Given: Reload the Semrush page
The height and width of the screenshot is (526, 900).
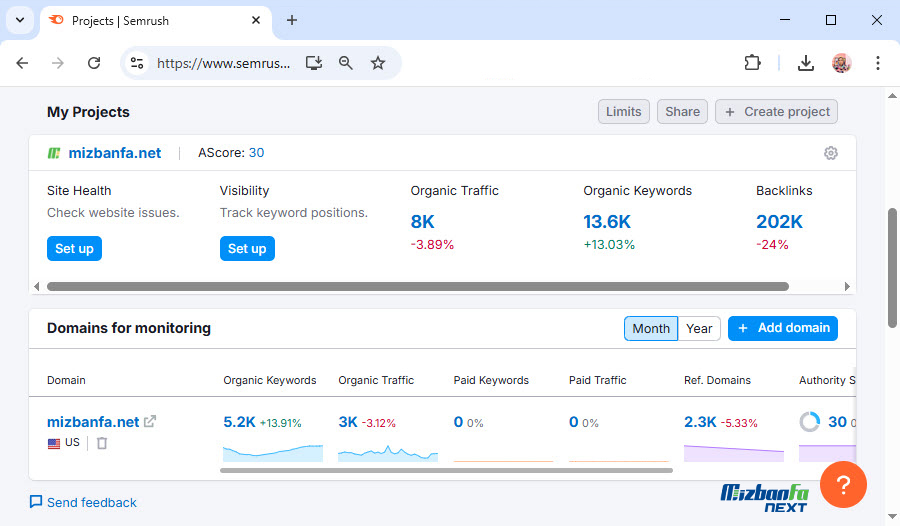Looking at the screenshot, I should [x=94, y=63].
